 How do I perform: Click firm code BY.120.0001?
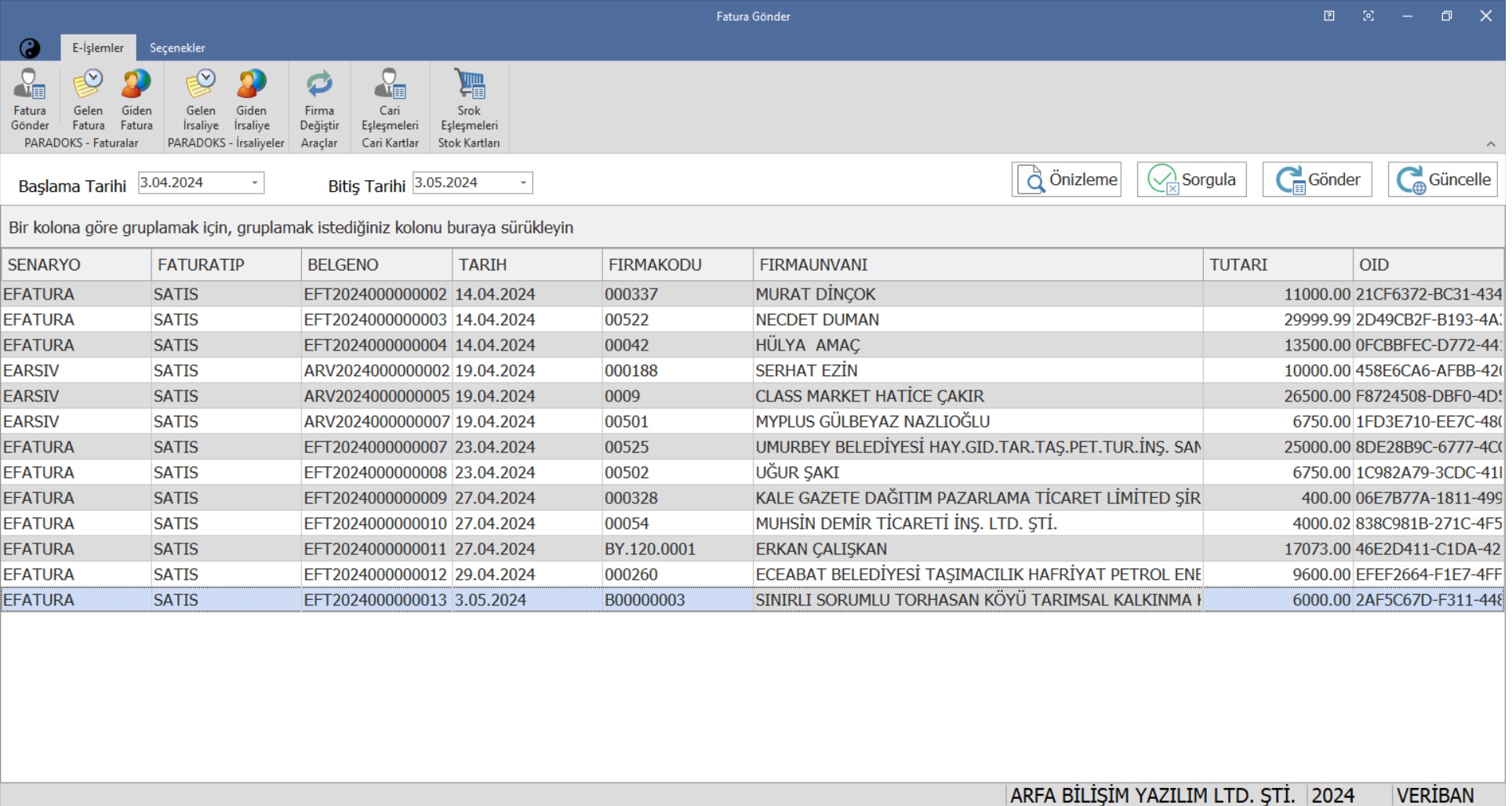coord(678,550)
